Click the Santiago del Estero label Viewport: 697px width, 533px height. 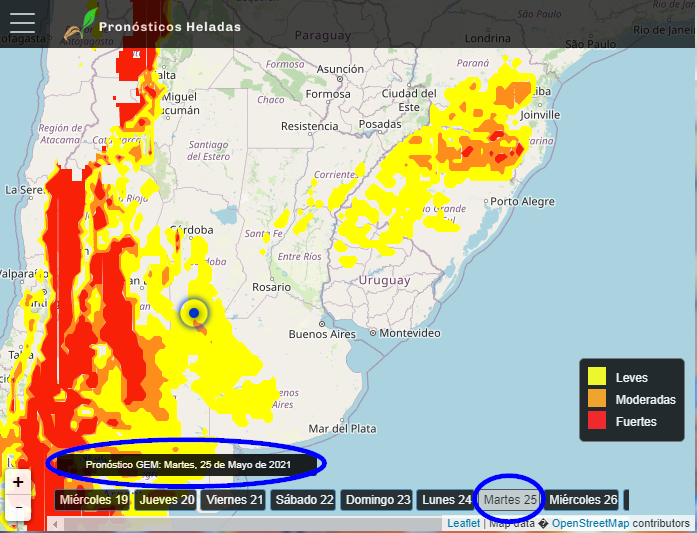point(208,150)
